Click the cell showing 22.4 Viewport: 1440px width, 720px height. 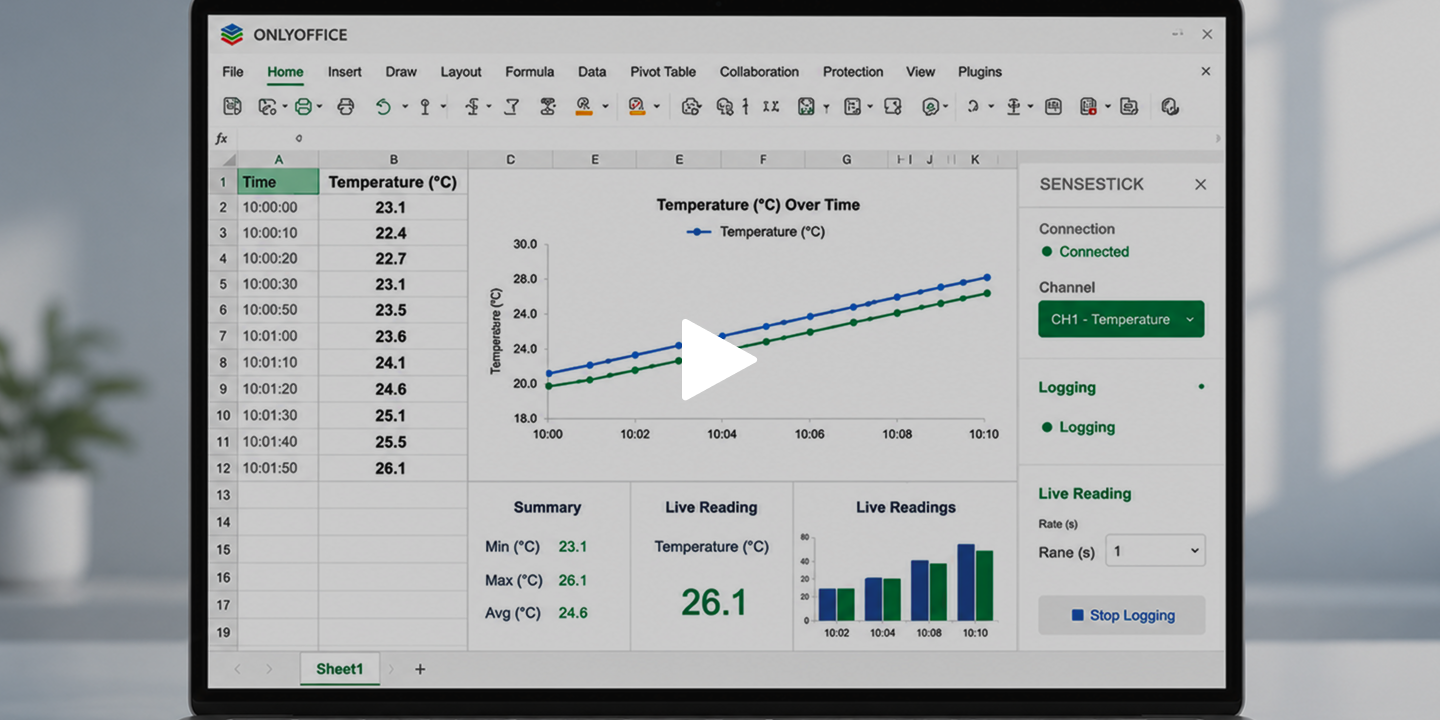(394, 233)
